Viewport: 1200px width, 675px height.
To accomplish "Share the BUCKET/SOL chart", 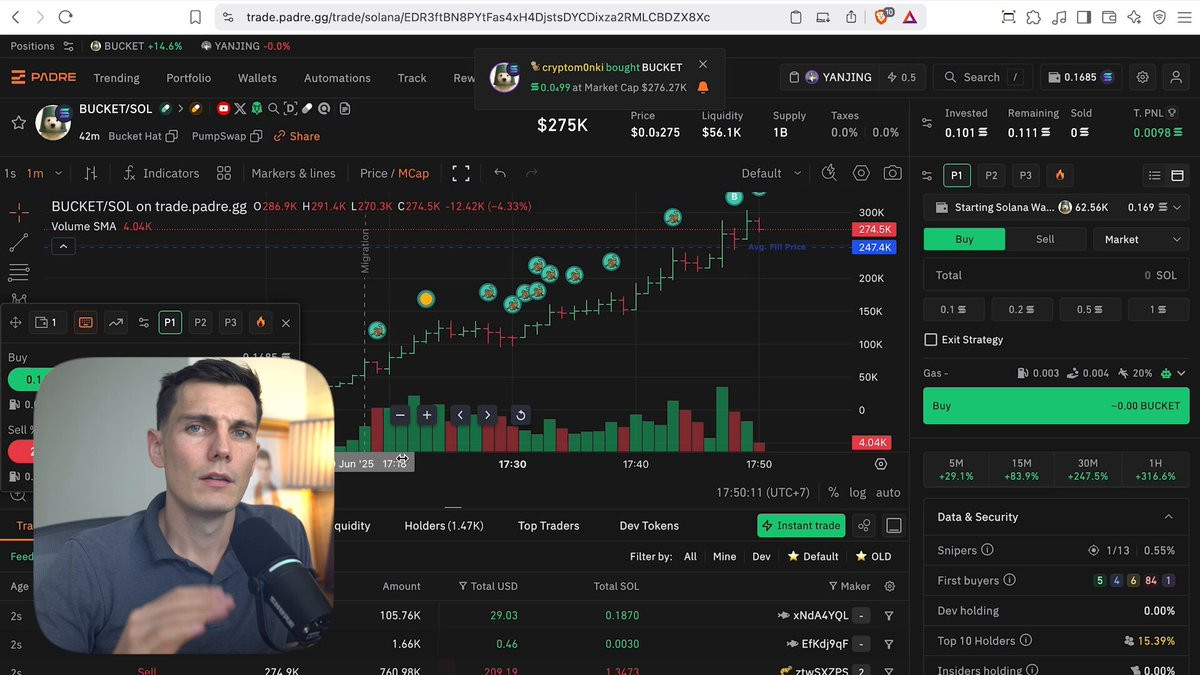I will (297, 136).
